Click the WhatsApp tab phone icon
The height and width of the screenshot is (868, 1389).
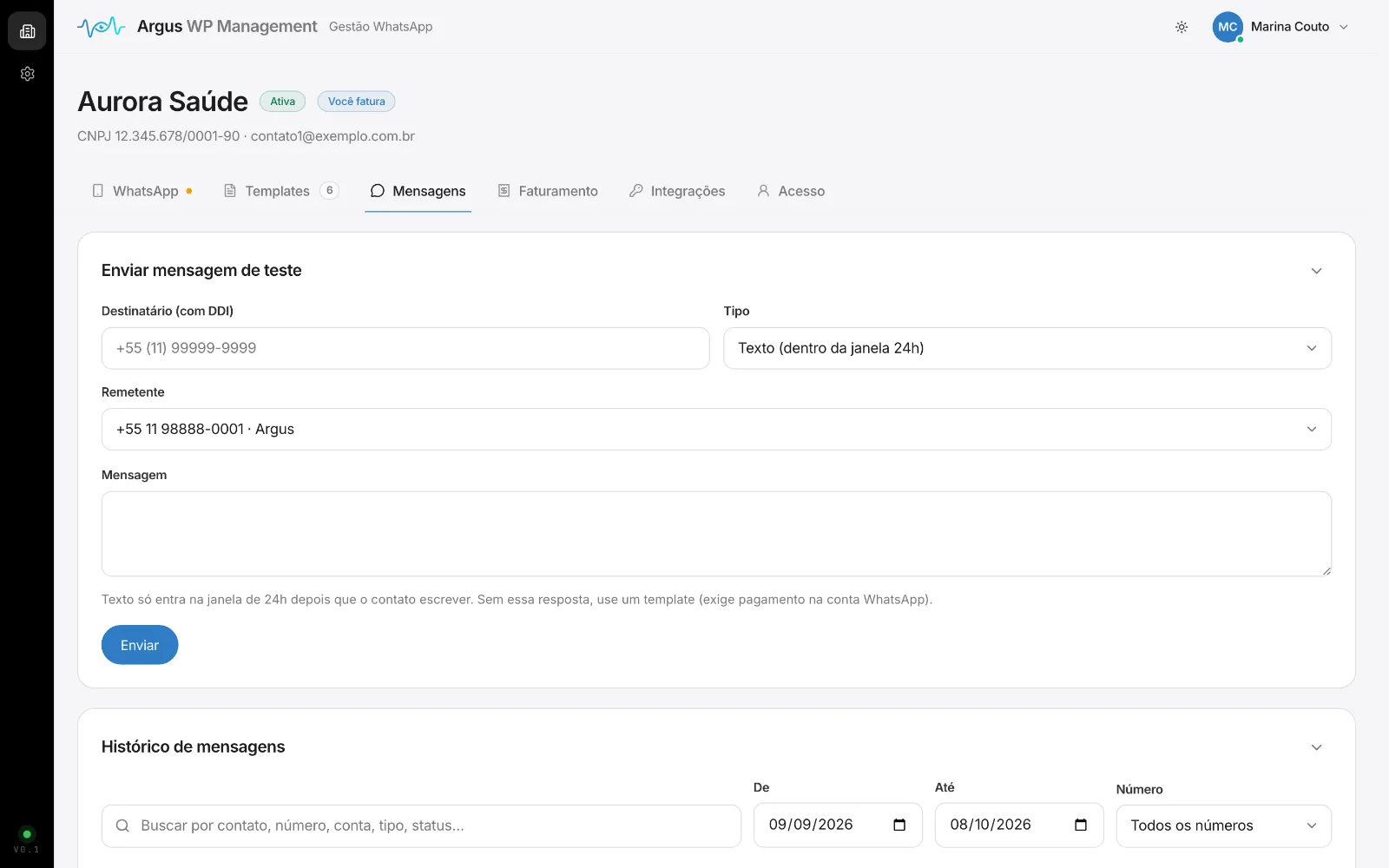[x=98, y=190]
